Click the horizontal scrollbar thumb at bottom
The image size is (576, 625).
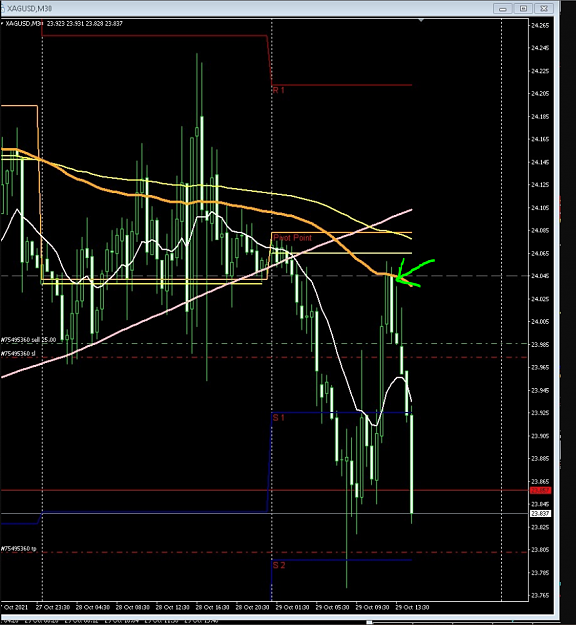click(369, 622)
